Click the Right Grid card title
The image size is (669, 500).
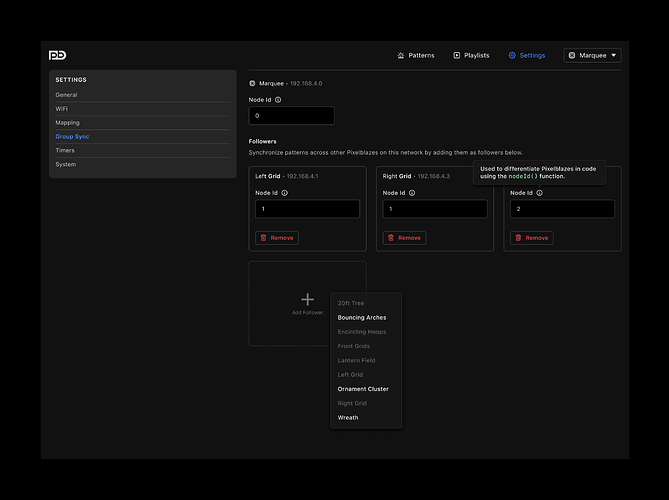pos(397,176)
